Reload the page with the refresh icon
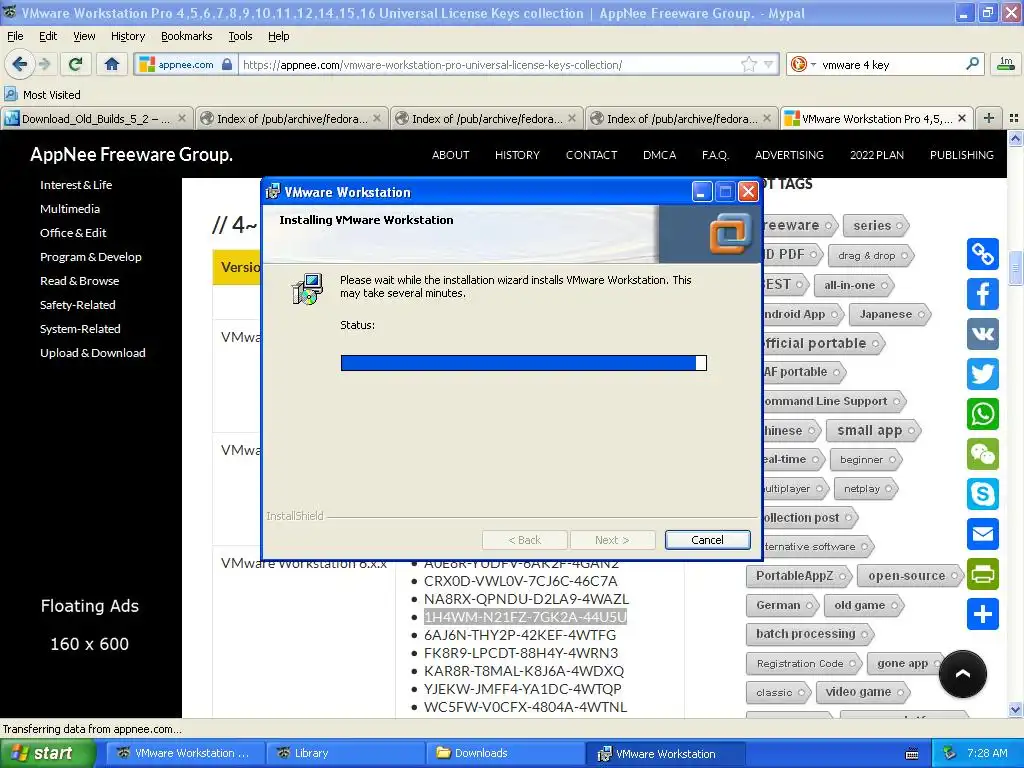 point(76,64)
